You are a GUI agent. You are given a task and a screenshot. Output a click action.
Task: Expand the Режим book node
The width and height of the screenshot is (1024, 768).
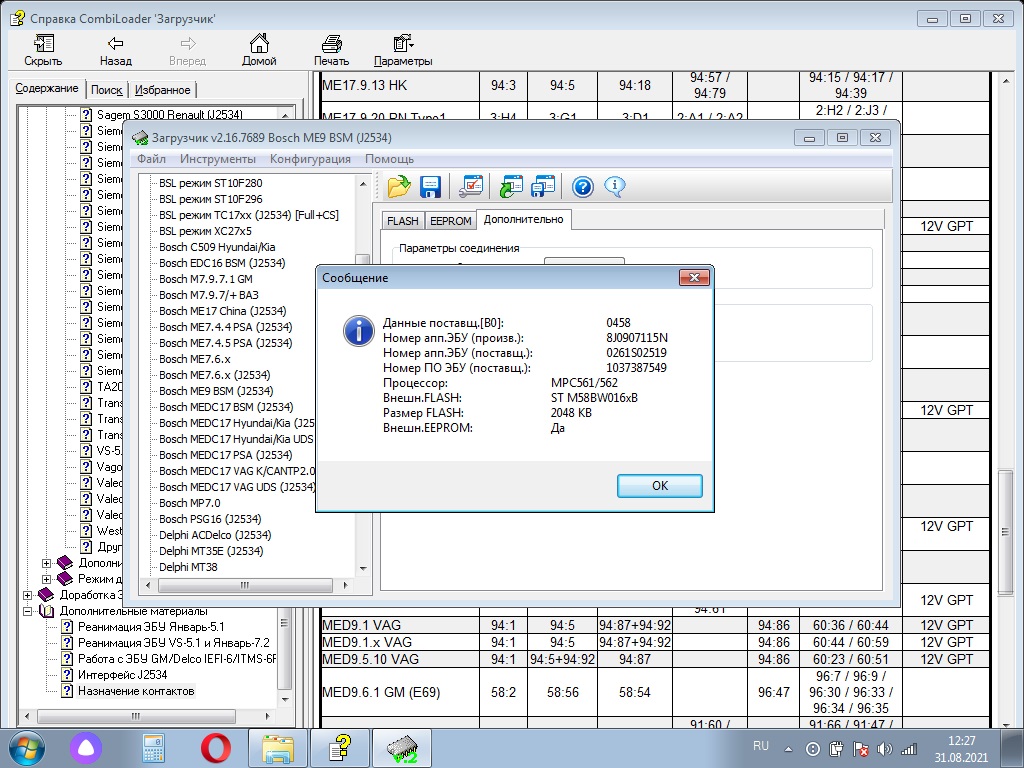point(47,578)
